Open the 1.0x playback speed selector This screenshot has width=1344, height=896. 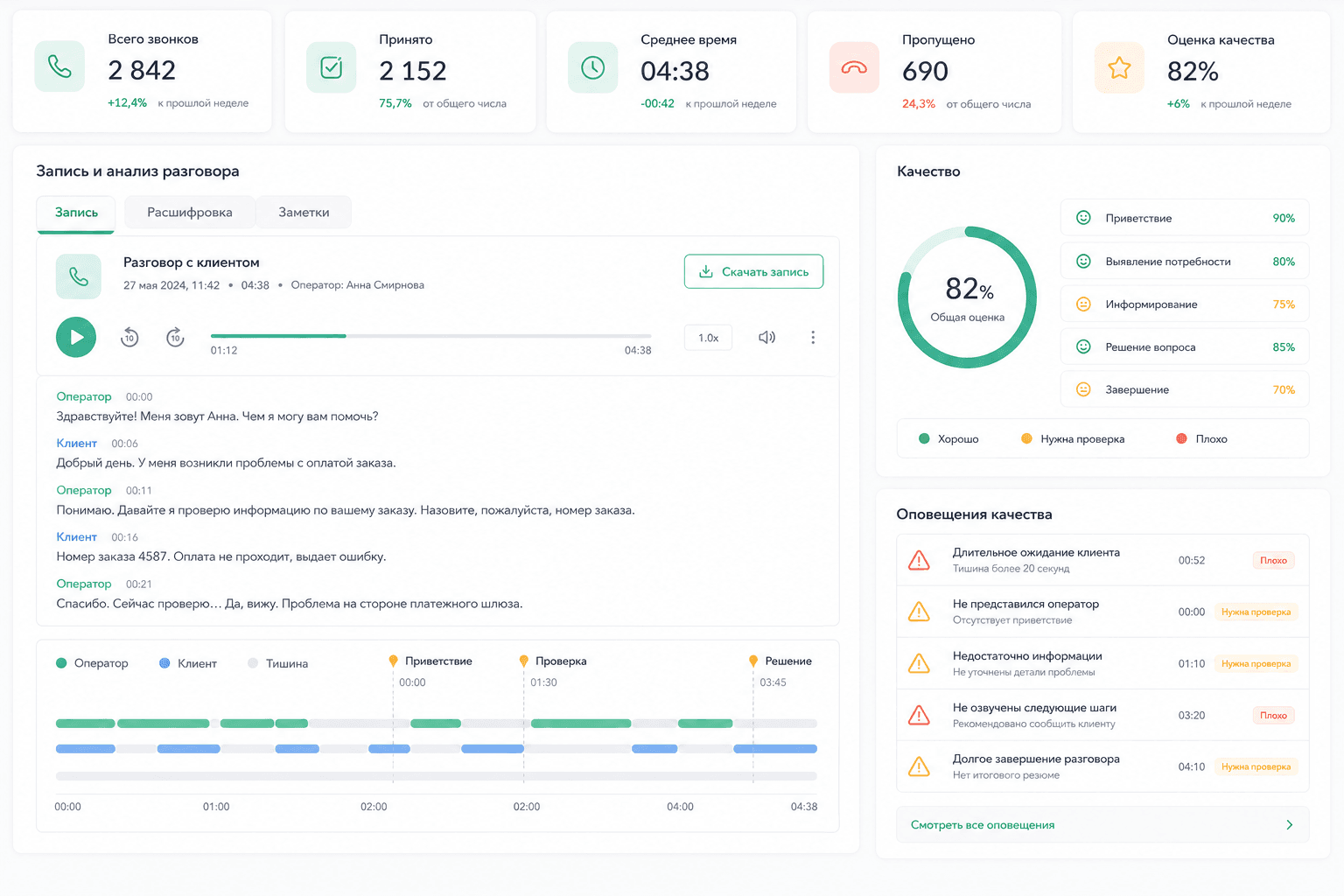708,338
